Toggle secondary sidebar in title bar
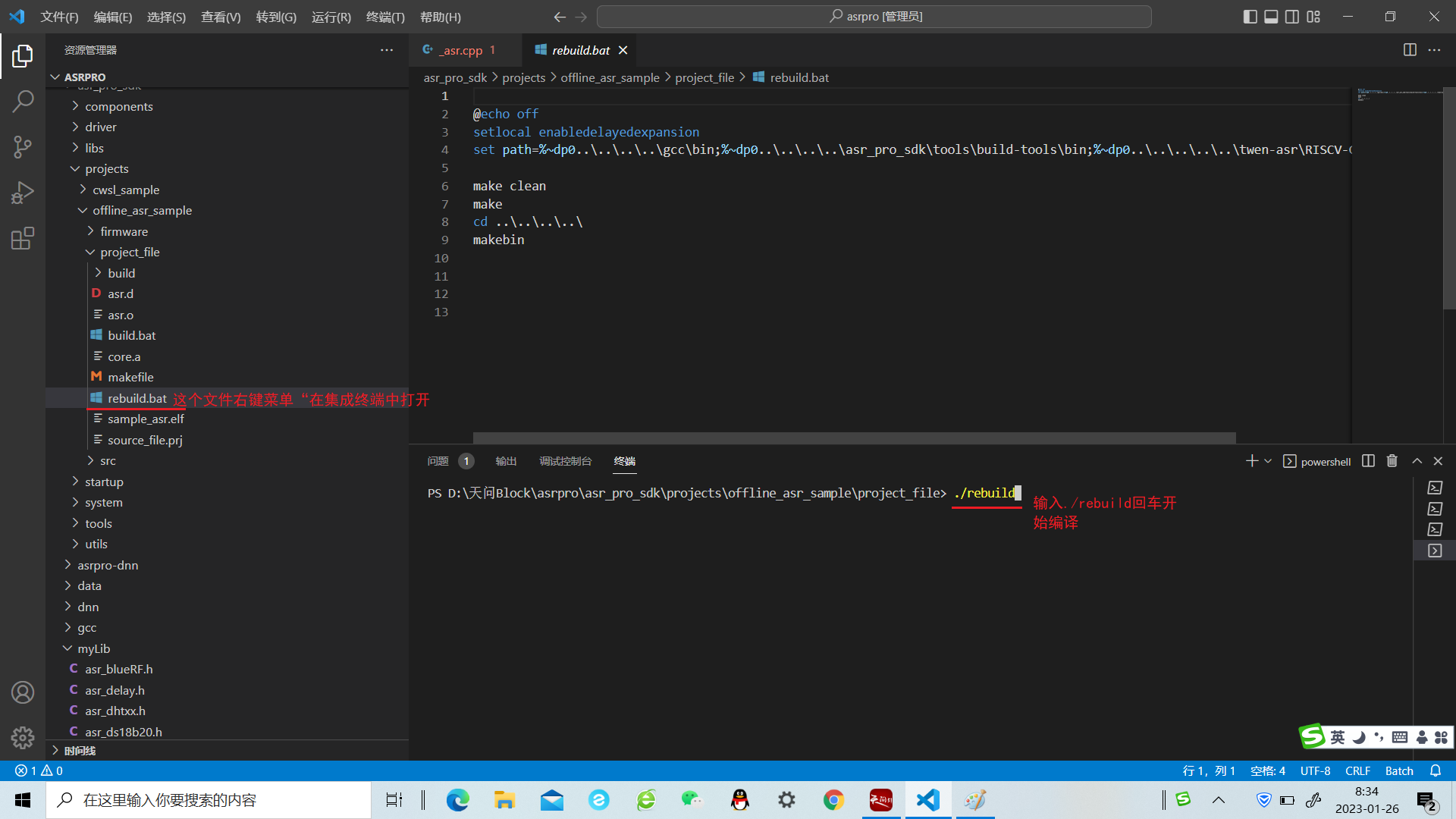1456x819 pixels. (x=1292, y=17)
